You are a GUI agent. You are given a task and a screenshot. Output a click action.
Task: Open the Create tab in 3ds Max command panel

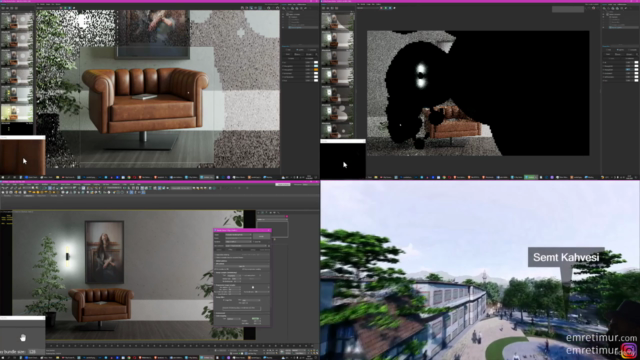tap(258, 213)
